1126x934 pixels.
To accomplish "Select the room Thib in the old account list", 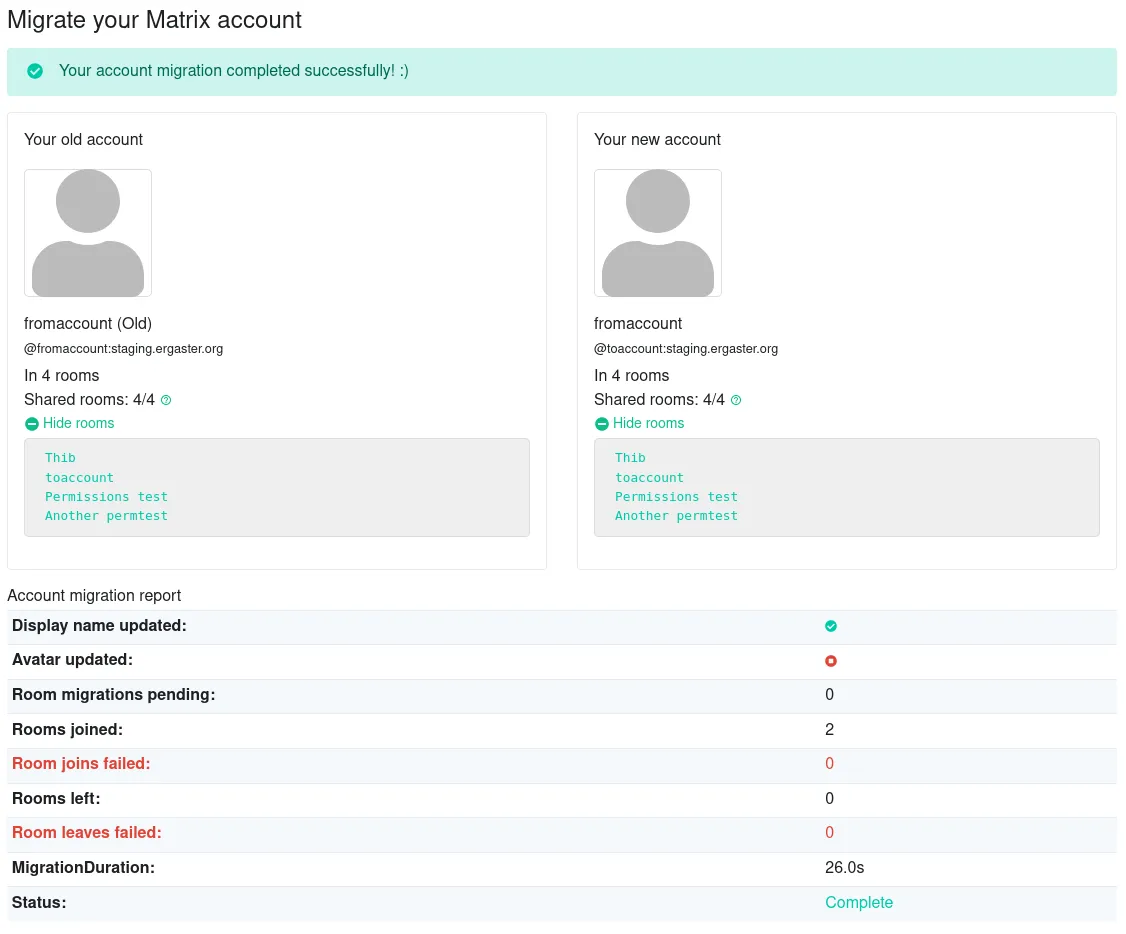I will pyautogui.click(x=59, y=457).
